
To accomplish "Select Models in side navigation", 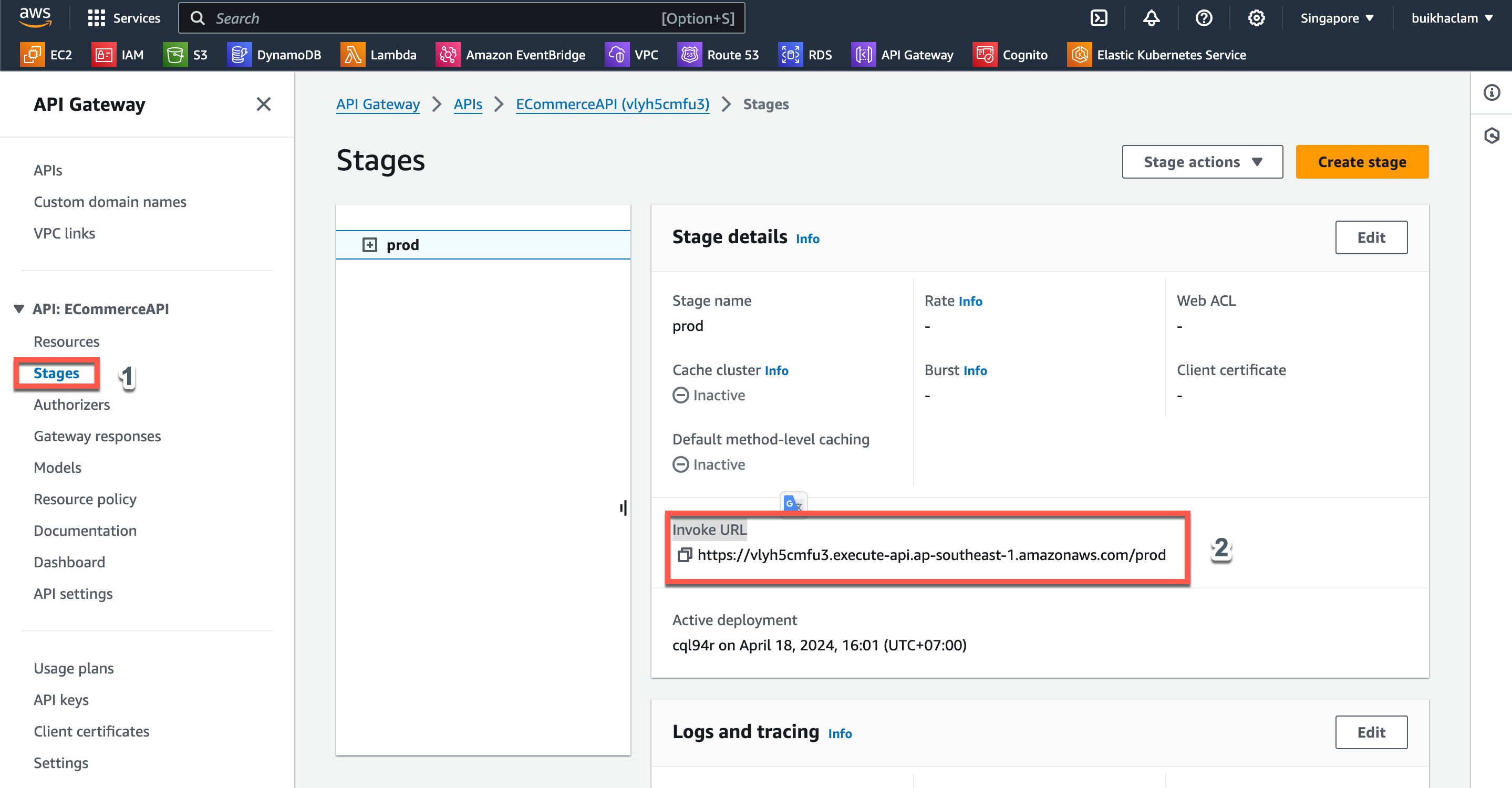I will point(57,468).
